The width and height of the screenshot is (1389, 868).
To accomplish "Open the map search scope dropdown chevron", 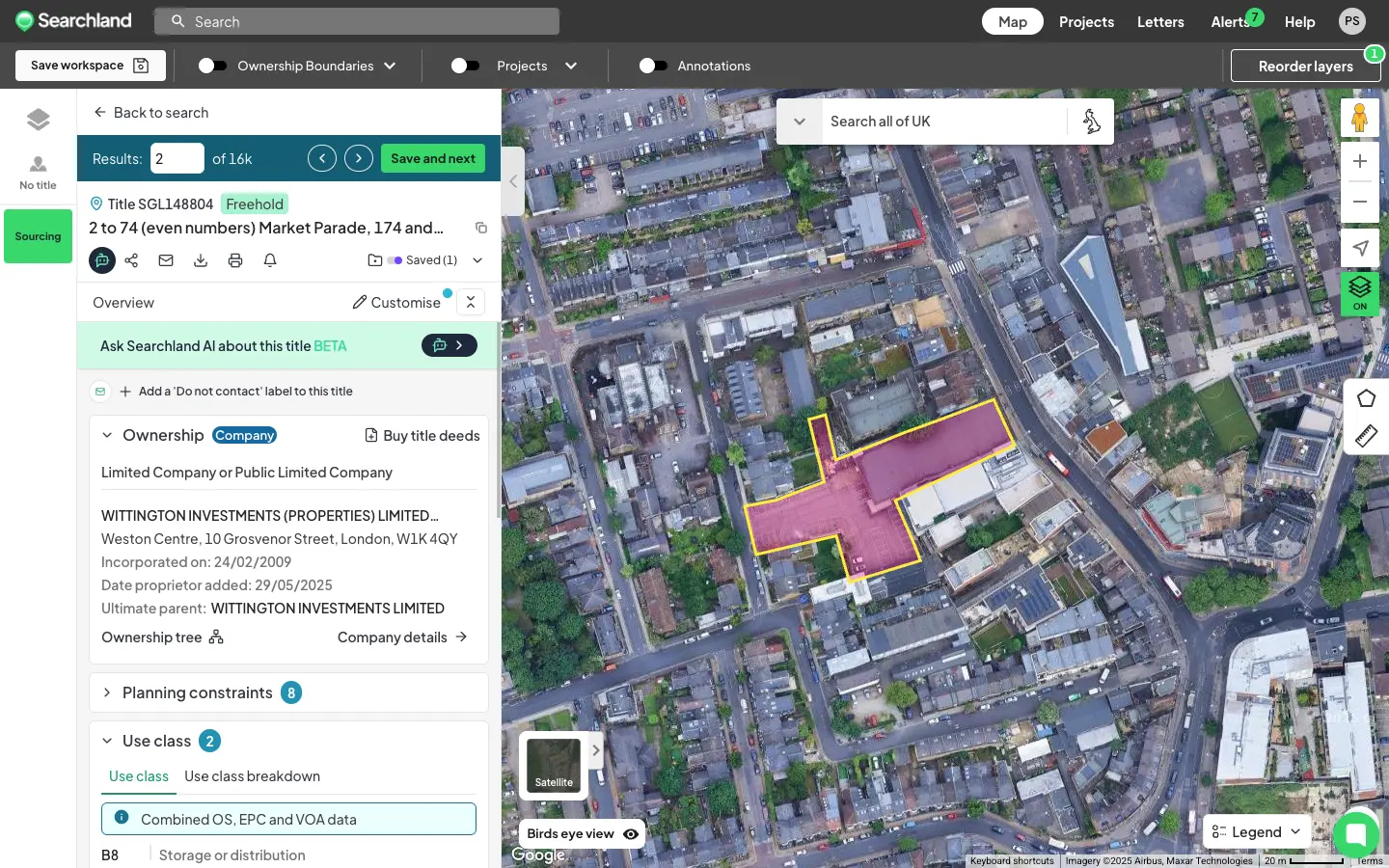I will [800, 122].
